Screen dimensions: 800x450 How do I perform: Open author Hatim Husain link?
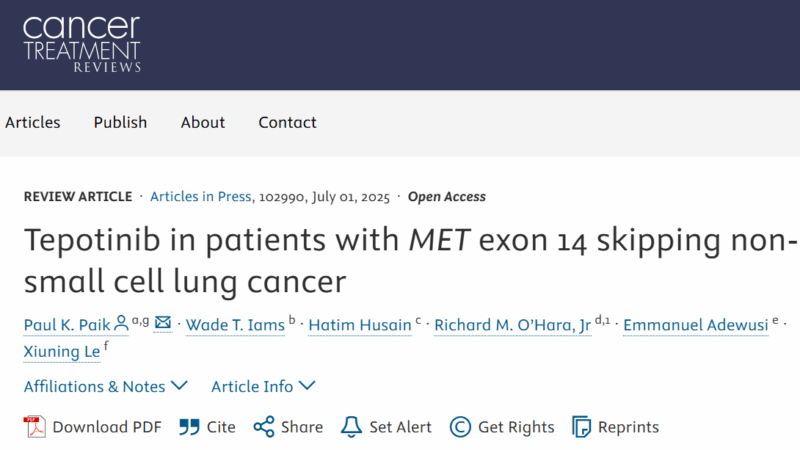click(360, 325)
